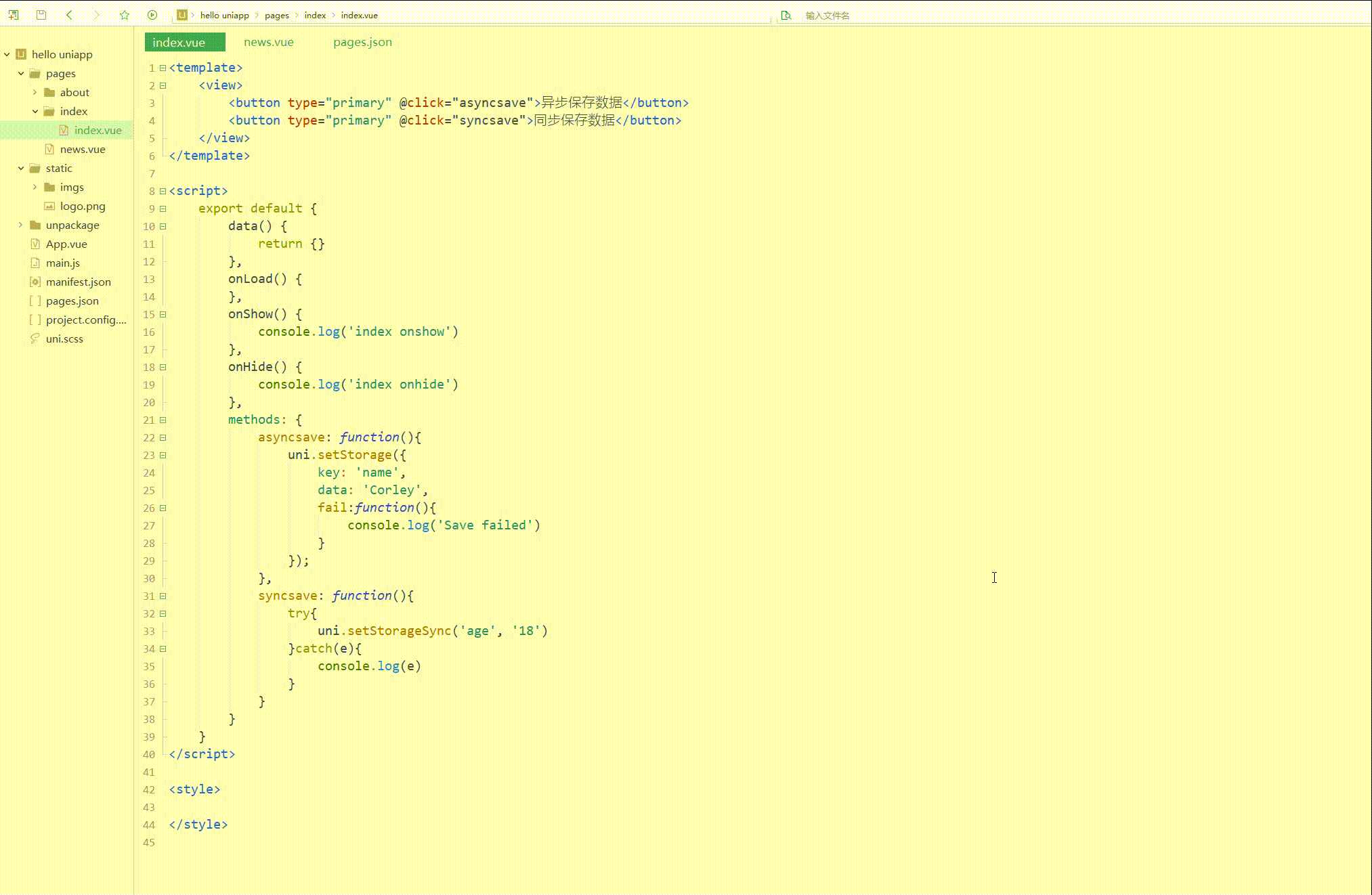
Task: Fold the syncsave function at line 31
Action: (163, 596)
